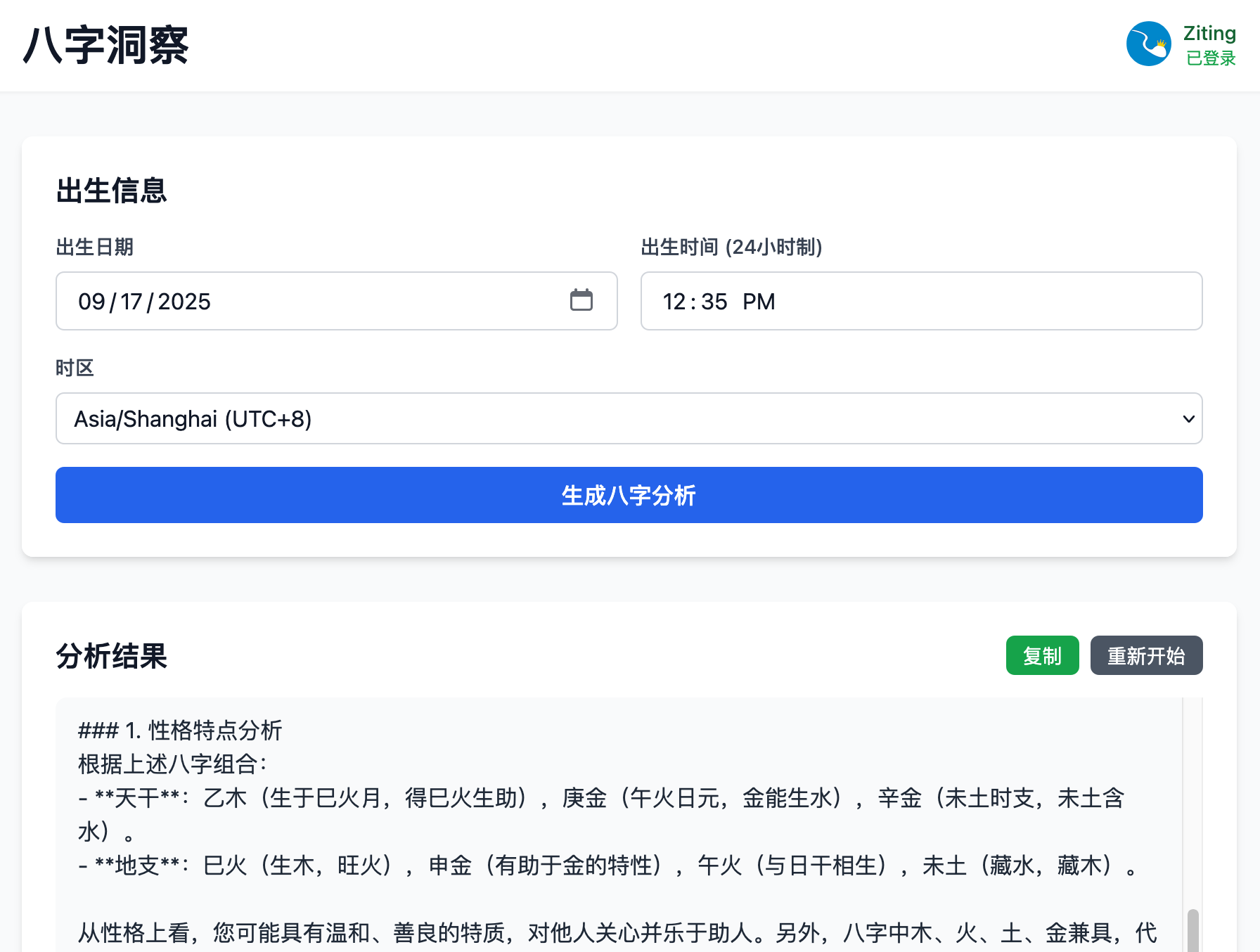This screenshot has width=1260, height=952.
Task: Click the green 复制 button
Action: pyautogui.click(x=1041, y=655)
